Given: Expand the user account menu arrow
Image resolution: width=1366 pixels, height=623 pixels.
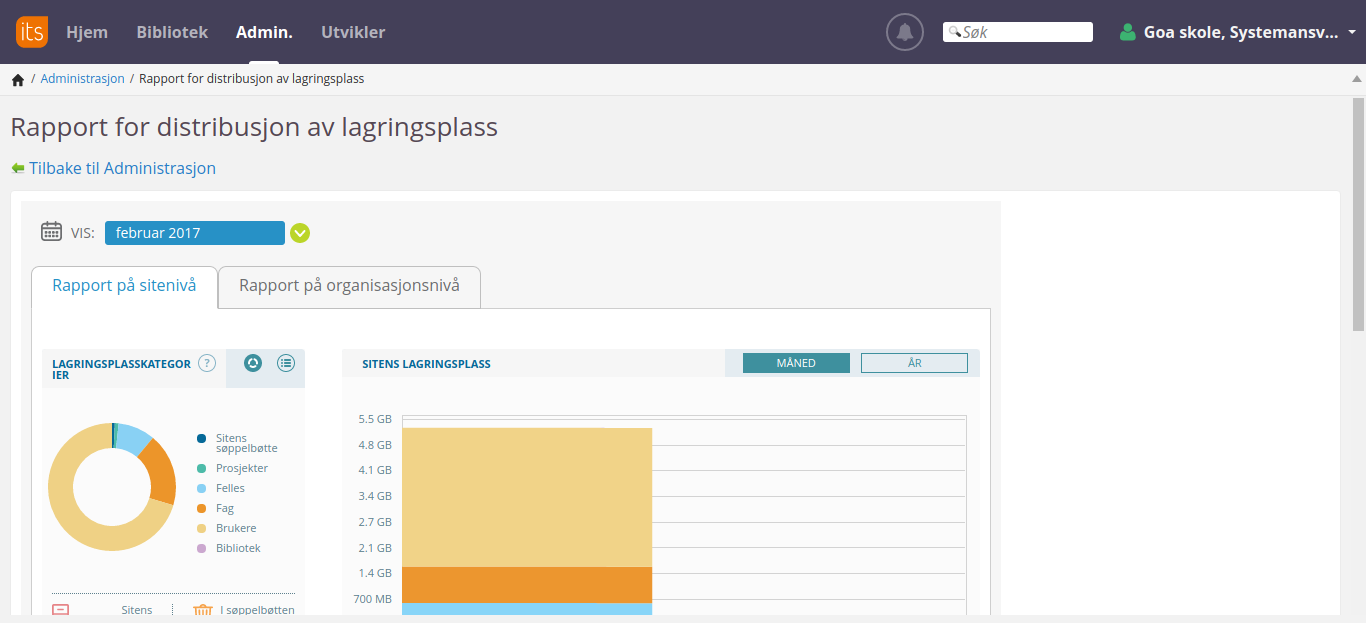Looking at the screenshot, I should [1352, 32].
